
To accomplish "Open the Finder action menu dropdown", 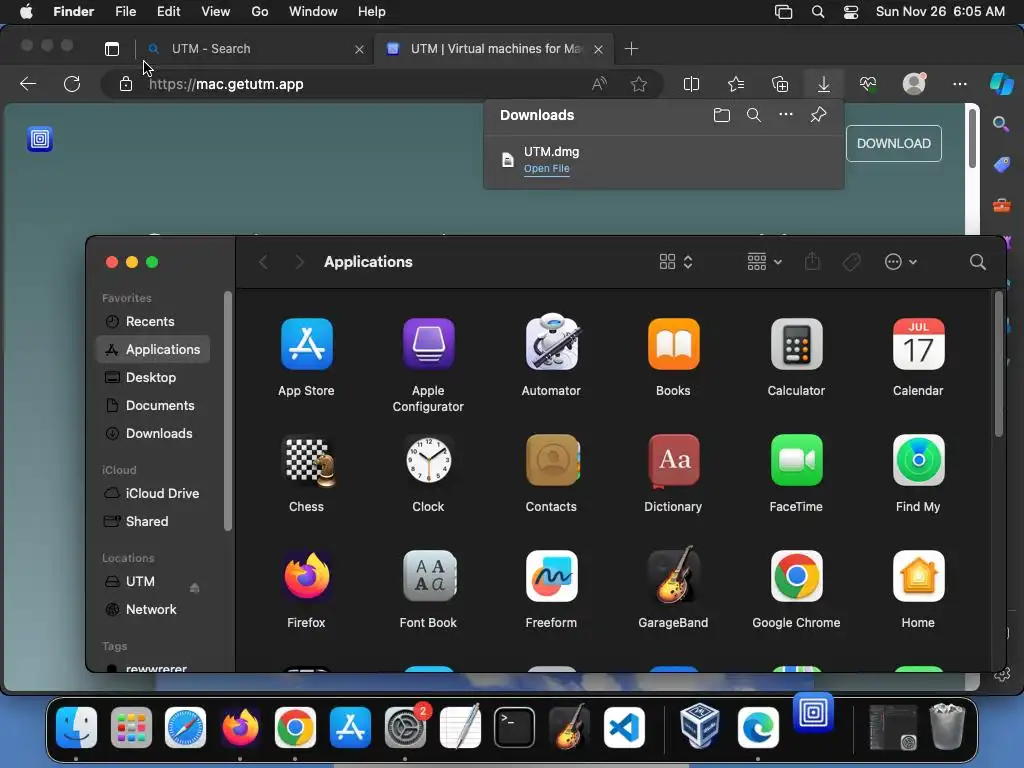I will 901,262.
